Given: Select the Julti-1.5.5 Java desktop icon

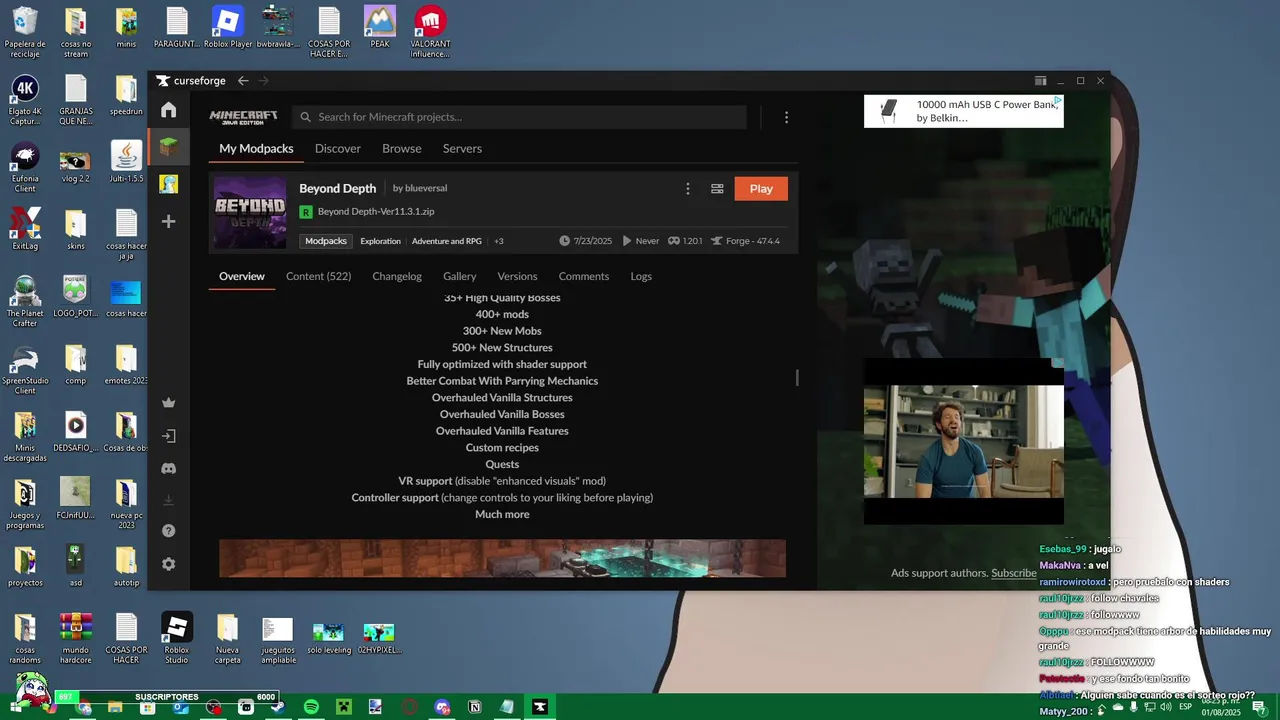Looking at the screenshot, I should 126,162.
